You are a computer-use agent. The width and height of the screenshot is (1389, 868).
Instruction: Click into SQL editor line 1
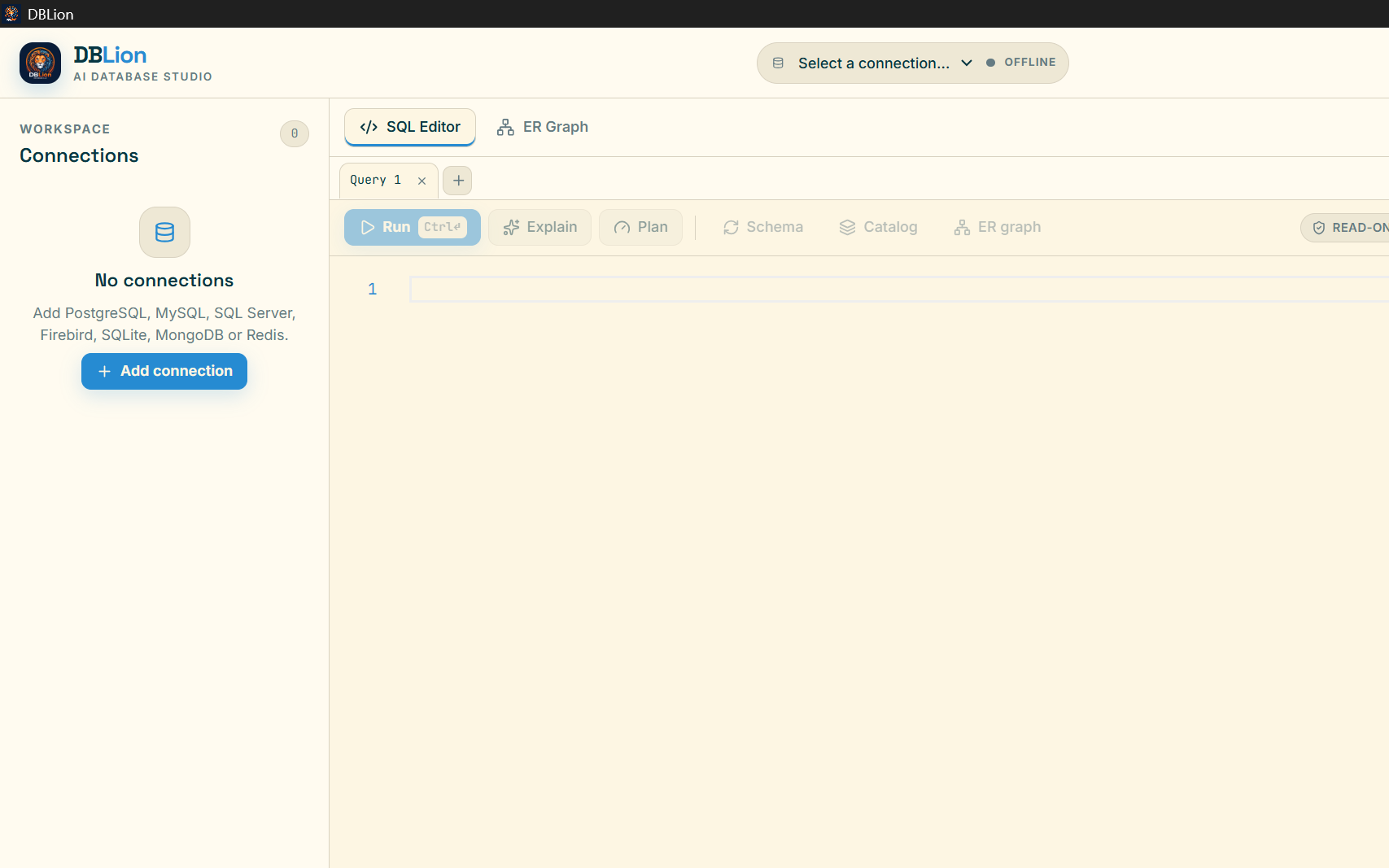click(898, 289)
